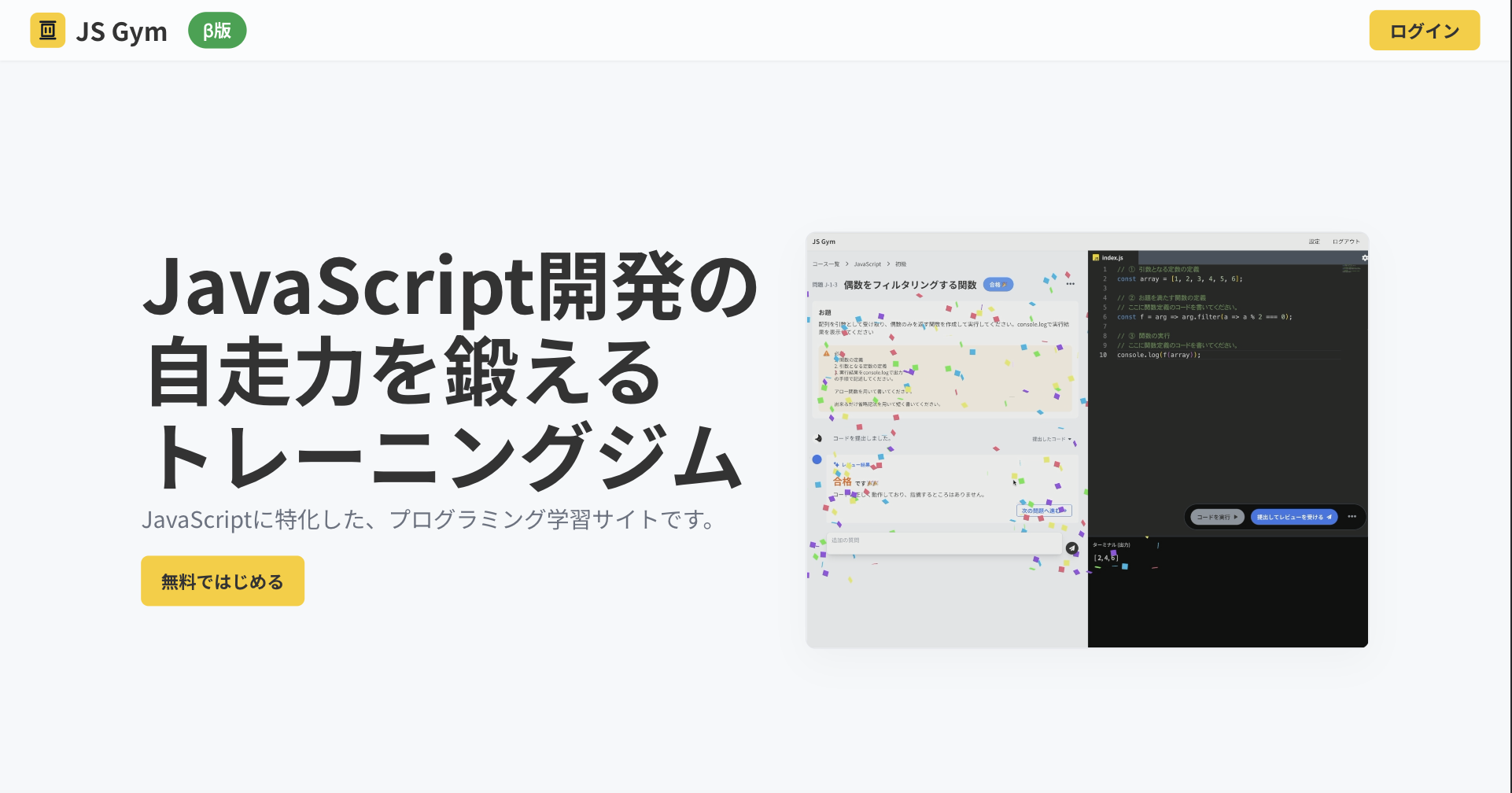Open the コース一覧 breadcrumb link
Image resolution: width=1512 pixels, height=793 pixels.
point(825,264)
